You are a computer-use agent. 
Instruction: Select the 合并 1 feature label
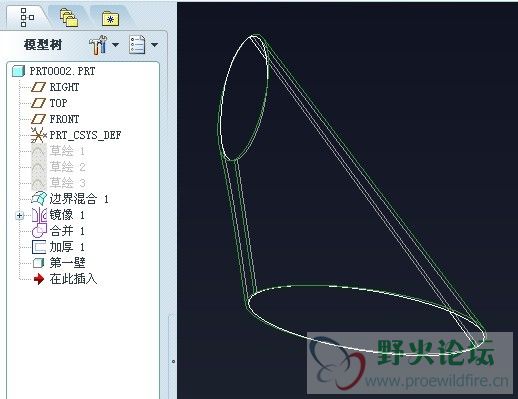click(x=67, y=231)
